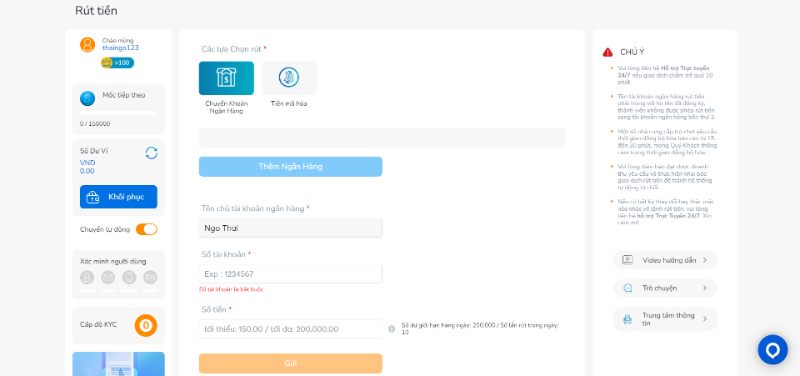This screenshot has width=800, height=376.
Task: Click the Trò chuyện chat bubble icon
Action: 628,288
